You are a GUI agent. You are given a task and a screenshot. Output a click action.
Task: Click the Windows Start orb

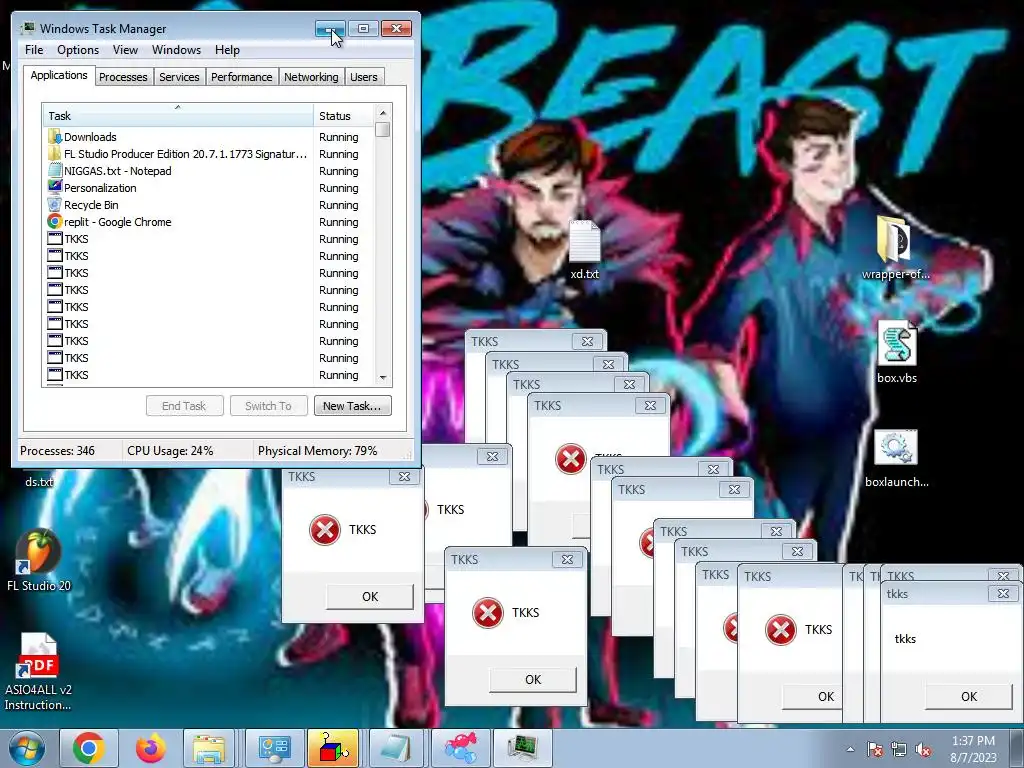coord(27,748)
